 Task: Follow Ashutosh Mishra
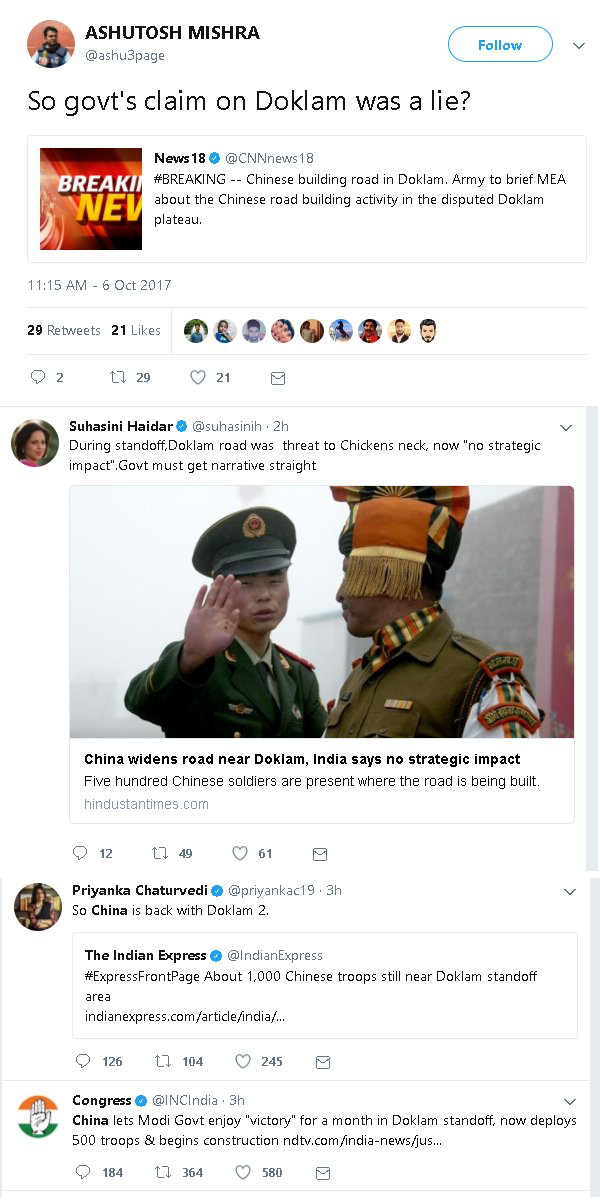tap(499, 45)
